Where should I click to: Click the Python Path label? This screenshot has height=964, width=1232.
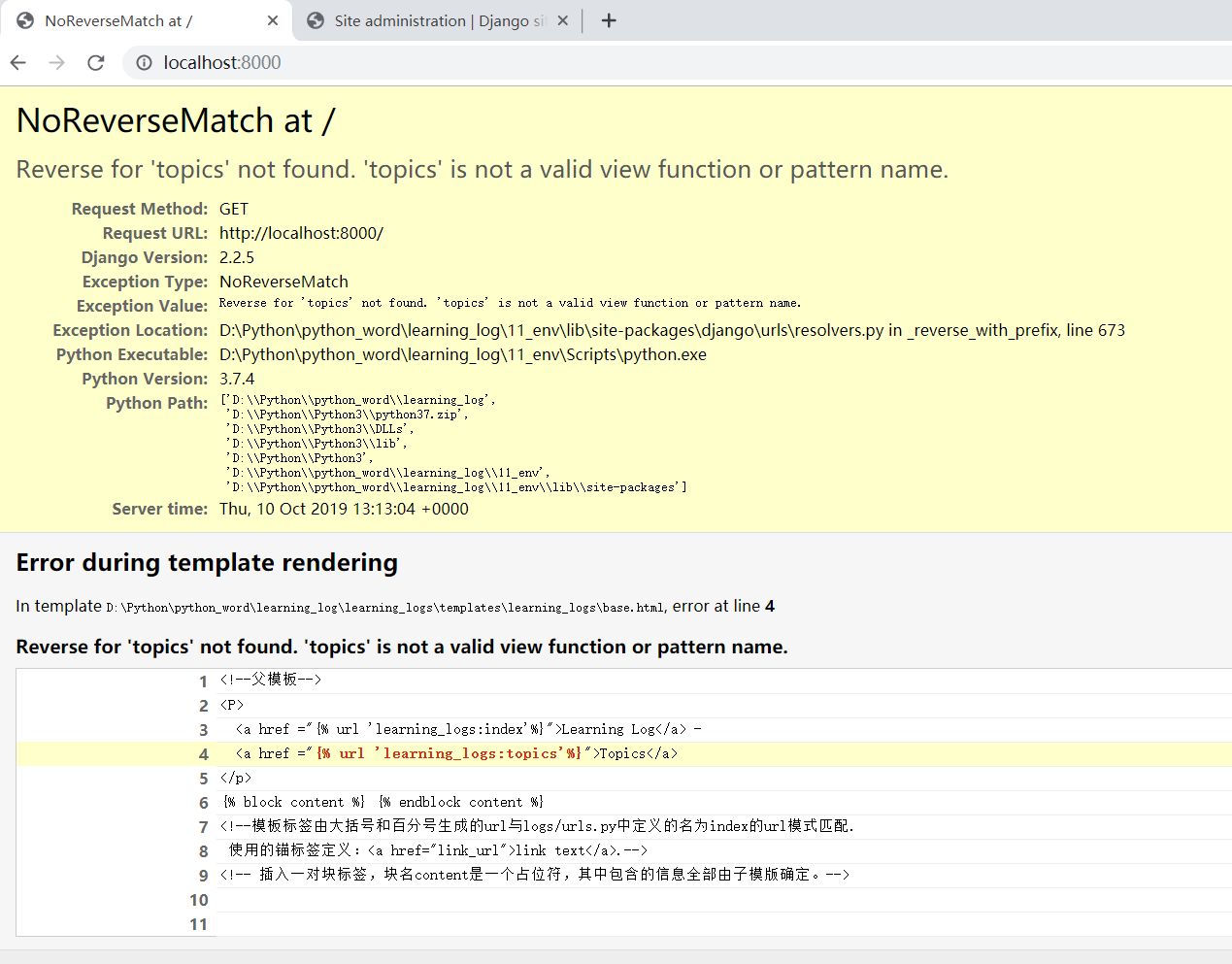[157, 403]
